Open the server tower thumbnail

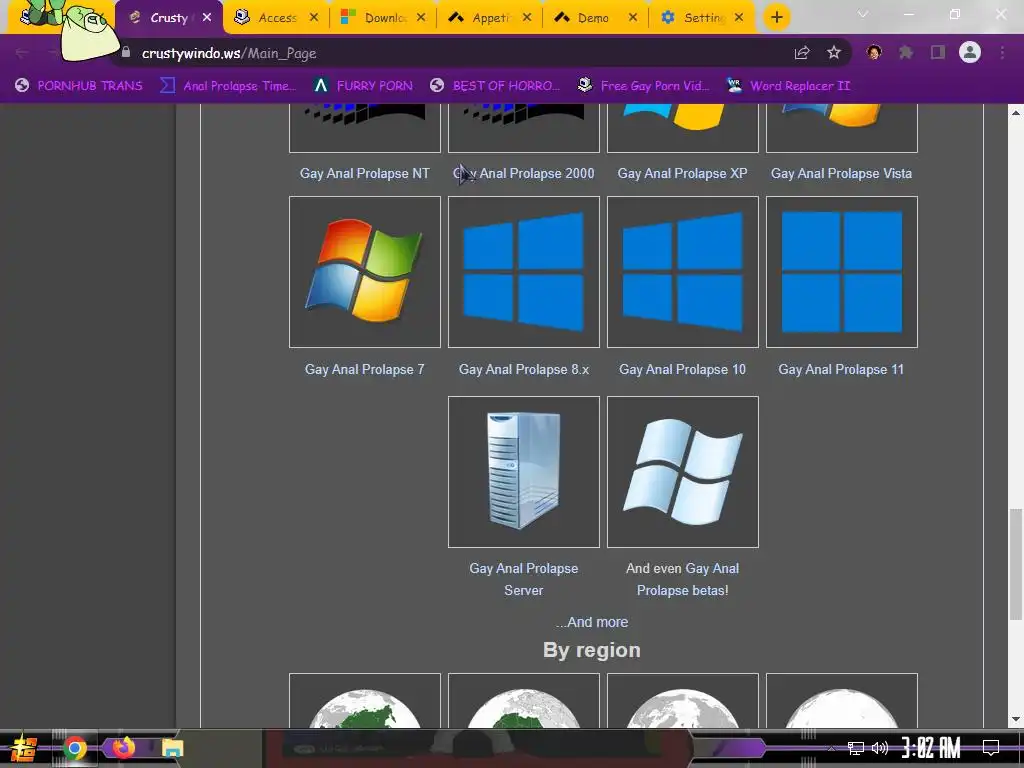tap(524, 472)
